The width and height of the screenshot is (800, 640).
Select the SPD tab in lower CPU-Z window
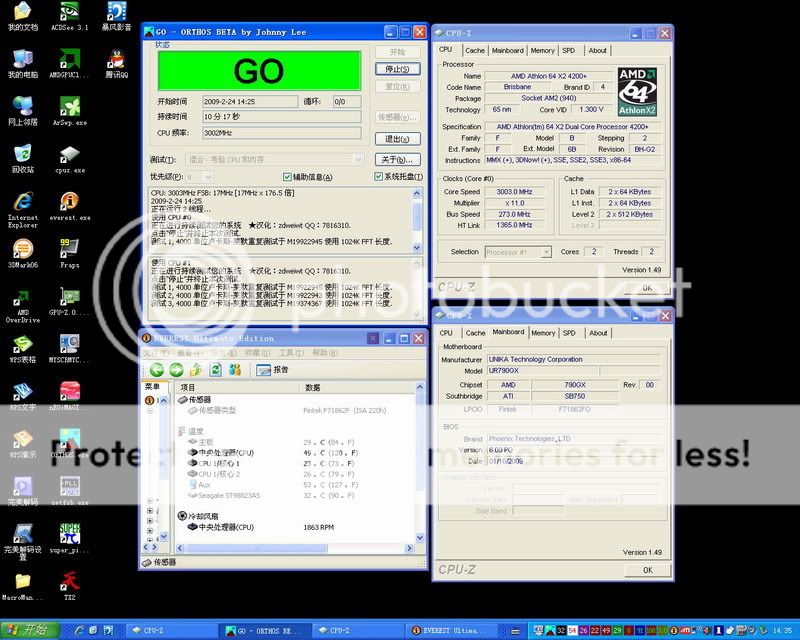[568, 333]
